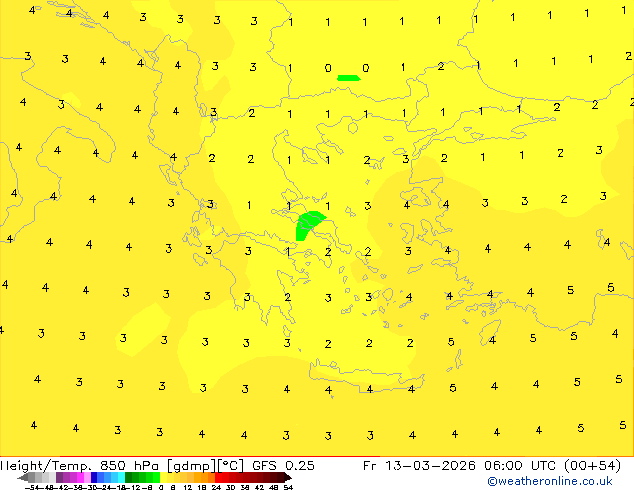Pick the dark blue swatch in the legend
This screenshot has height=490, width=634.
point(94,477)
